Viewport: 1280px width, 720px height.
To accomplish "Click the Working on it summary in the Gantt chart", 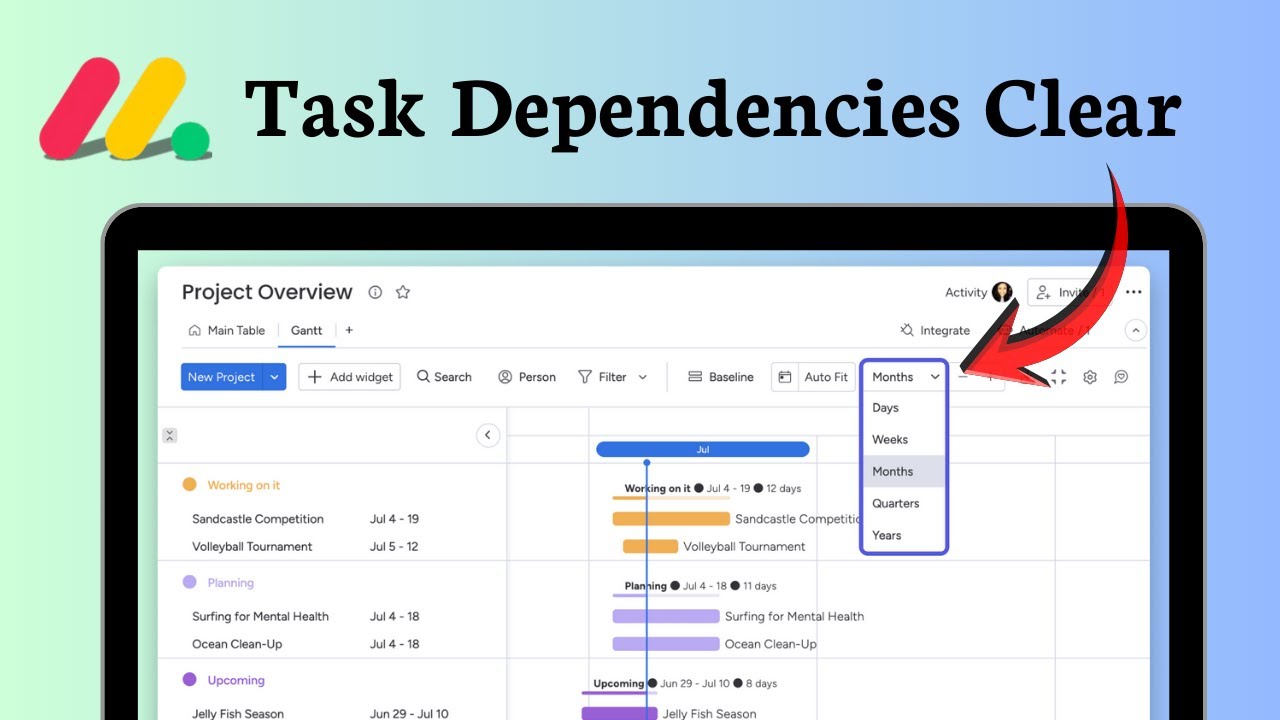I will 712,488.
